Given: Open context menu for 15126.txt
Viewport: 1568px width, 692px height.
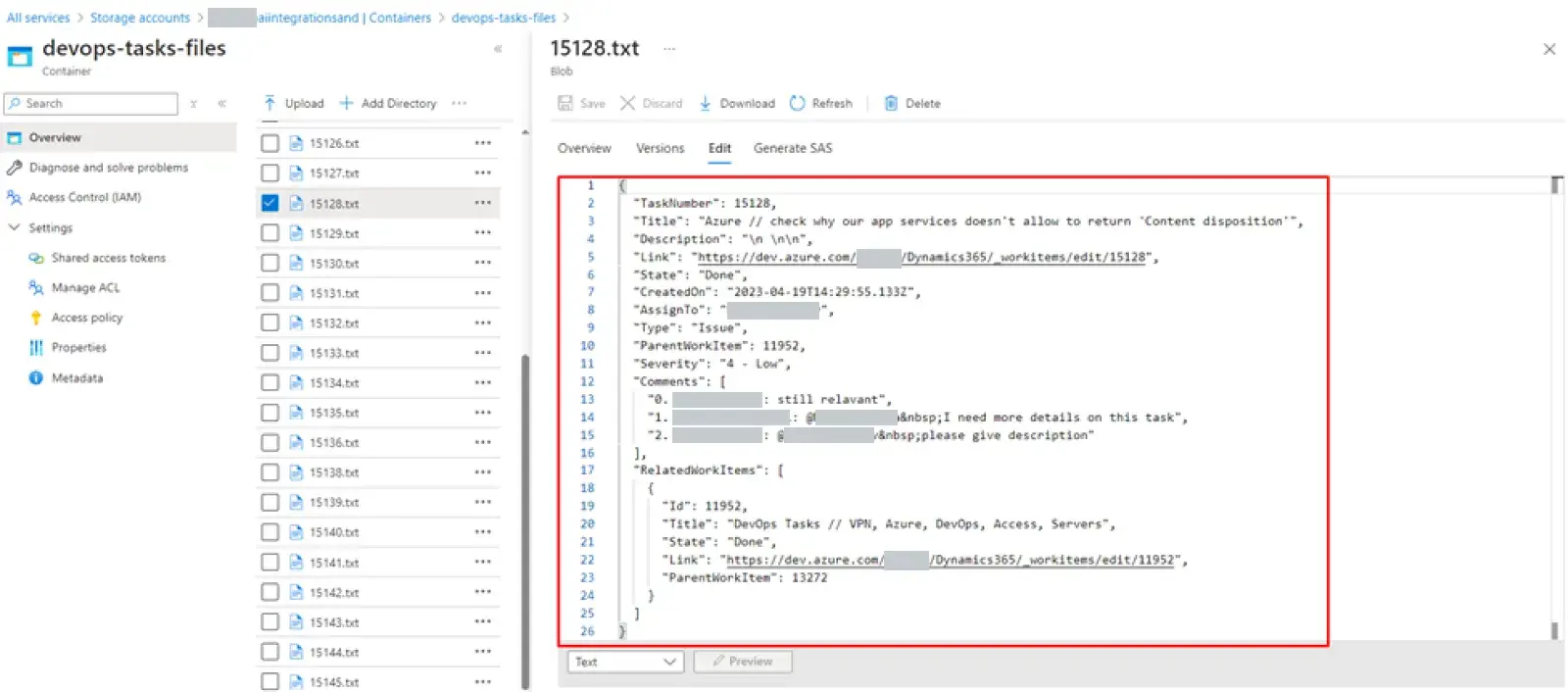Looking at the screenshot, I should pos(482,143).
